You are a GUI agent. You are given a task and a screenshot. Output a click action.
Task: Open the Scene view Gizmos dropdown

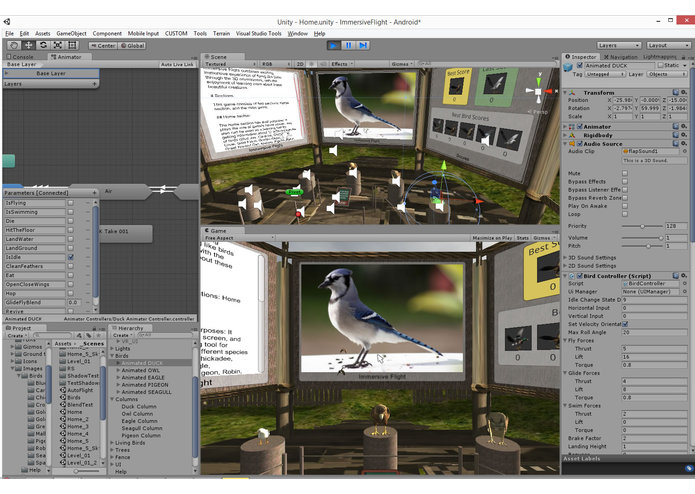[x=402, y=64]
